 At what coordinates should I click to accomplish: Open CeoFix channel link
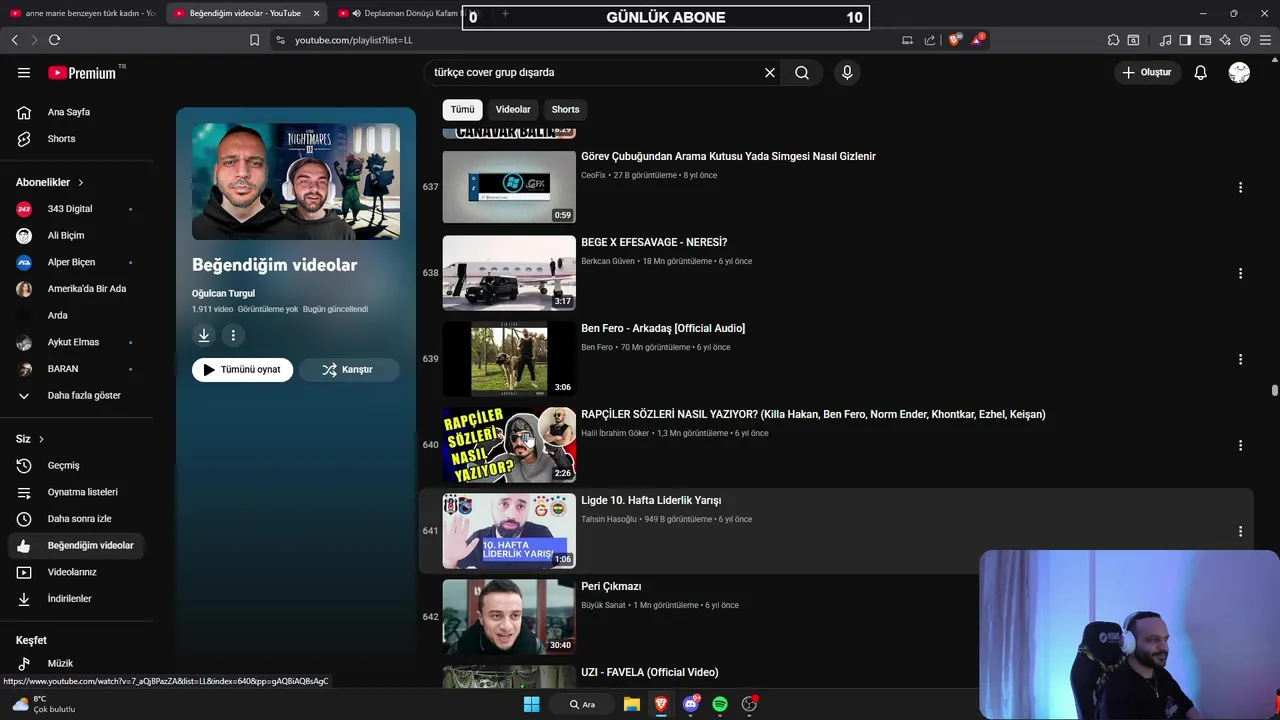(594, 175)
